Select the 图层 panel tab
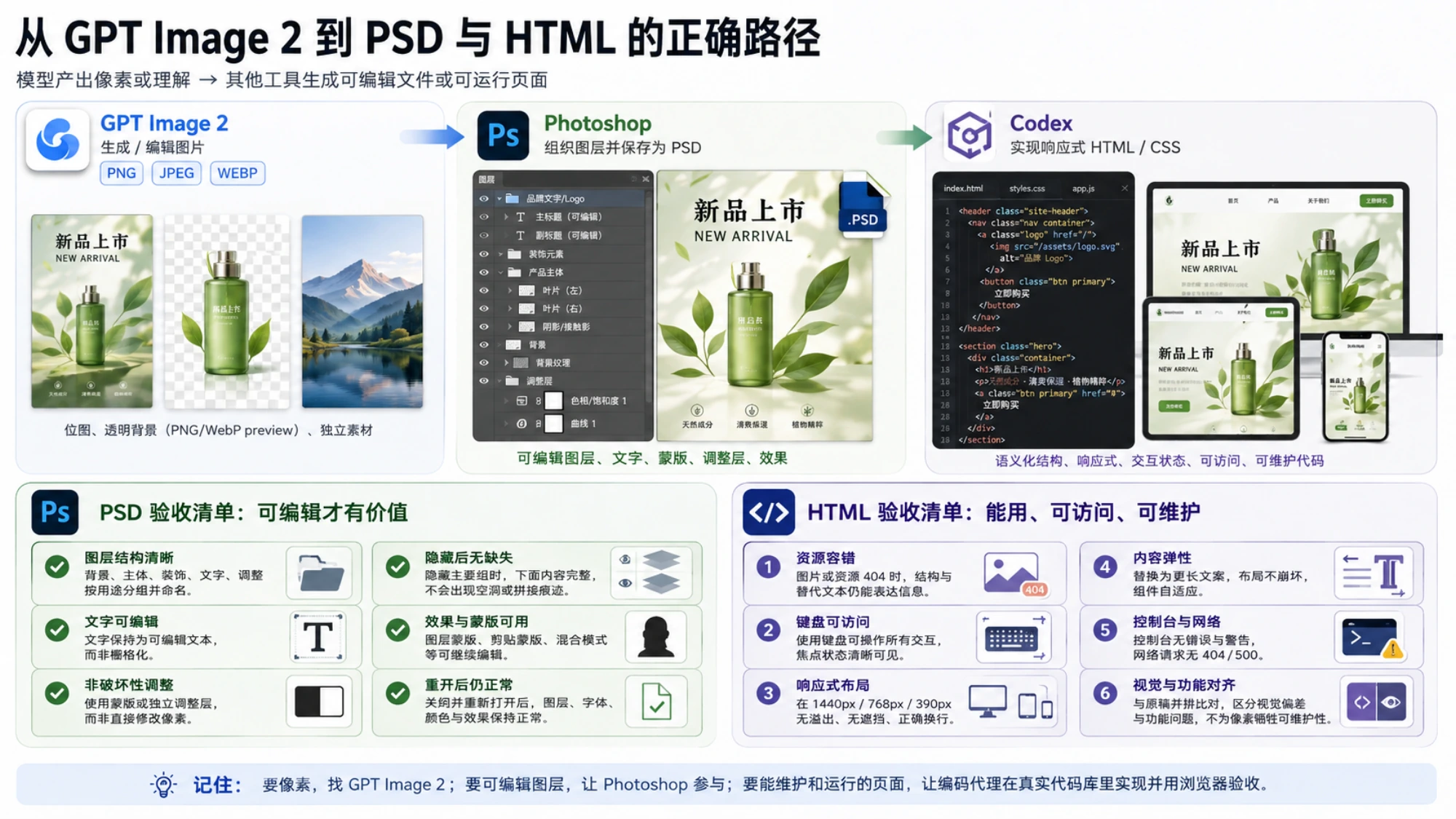This screenshot has height=819, width=1456. 486,179
